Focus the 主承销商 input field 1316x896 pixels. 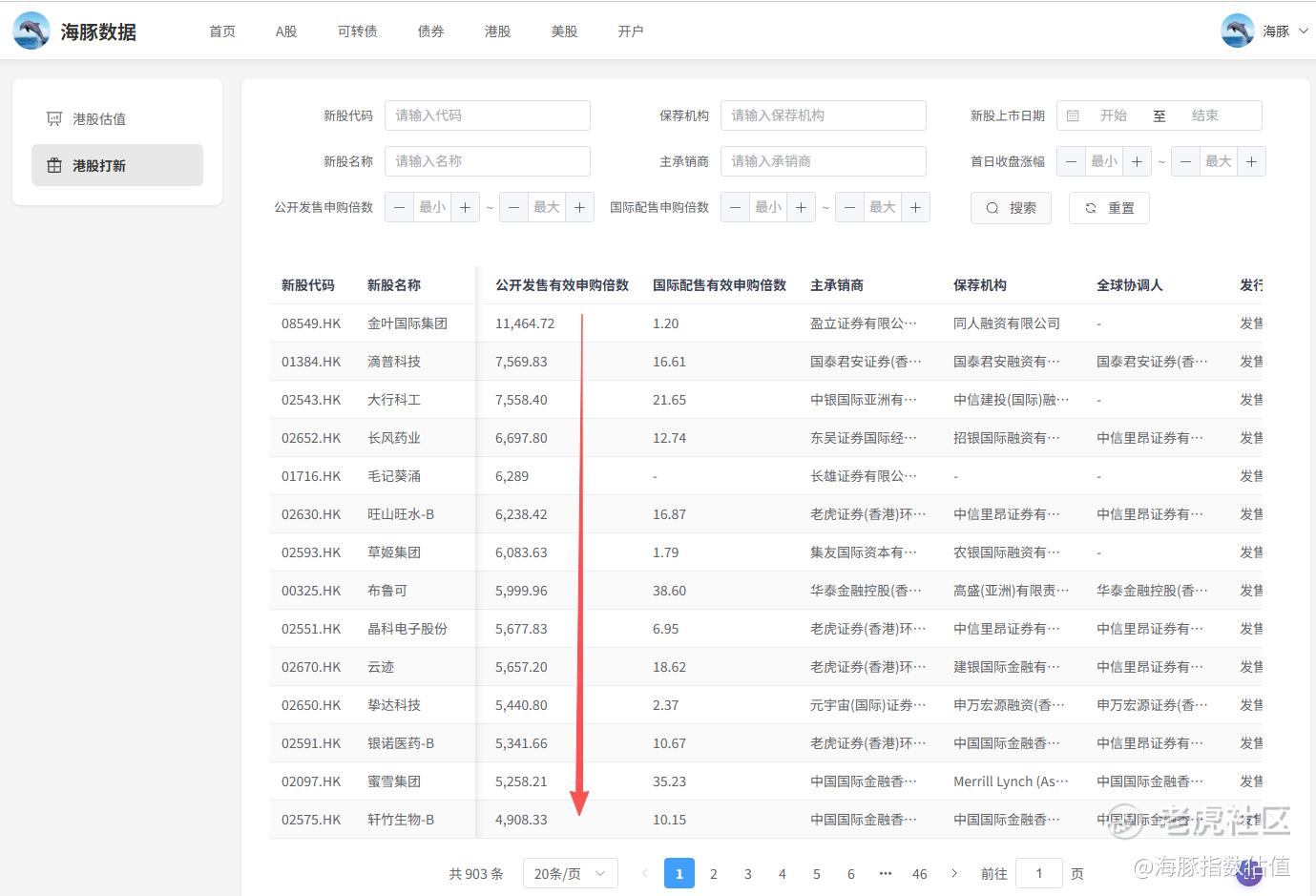[824, 161]
